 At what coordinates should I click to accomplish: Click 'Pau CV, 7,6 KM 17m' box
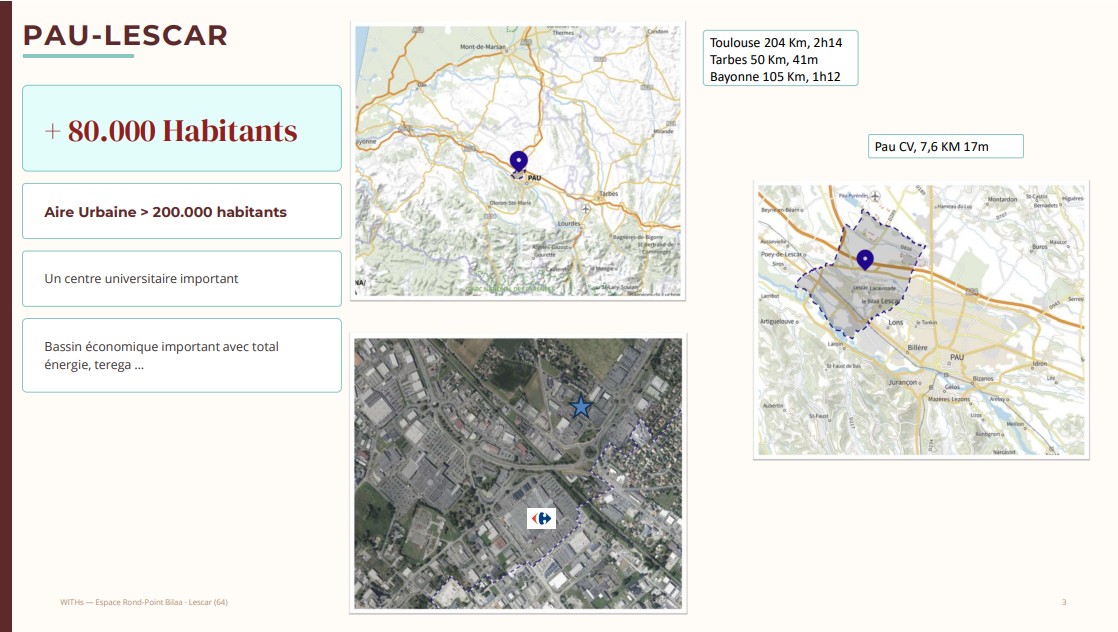pyautogui.click(x=945, y=146)
